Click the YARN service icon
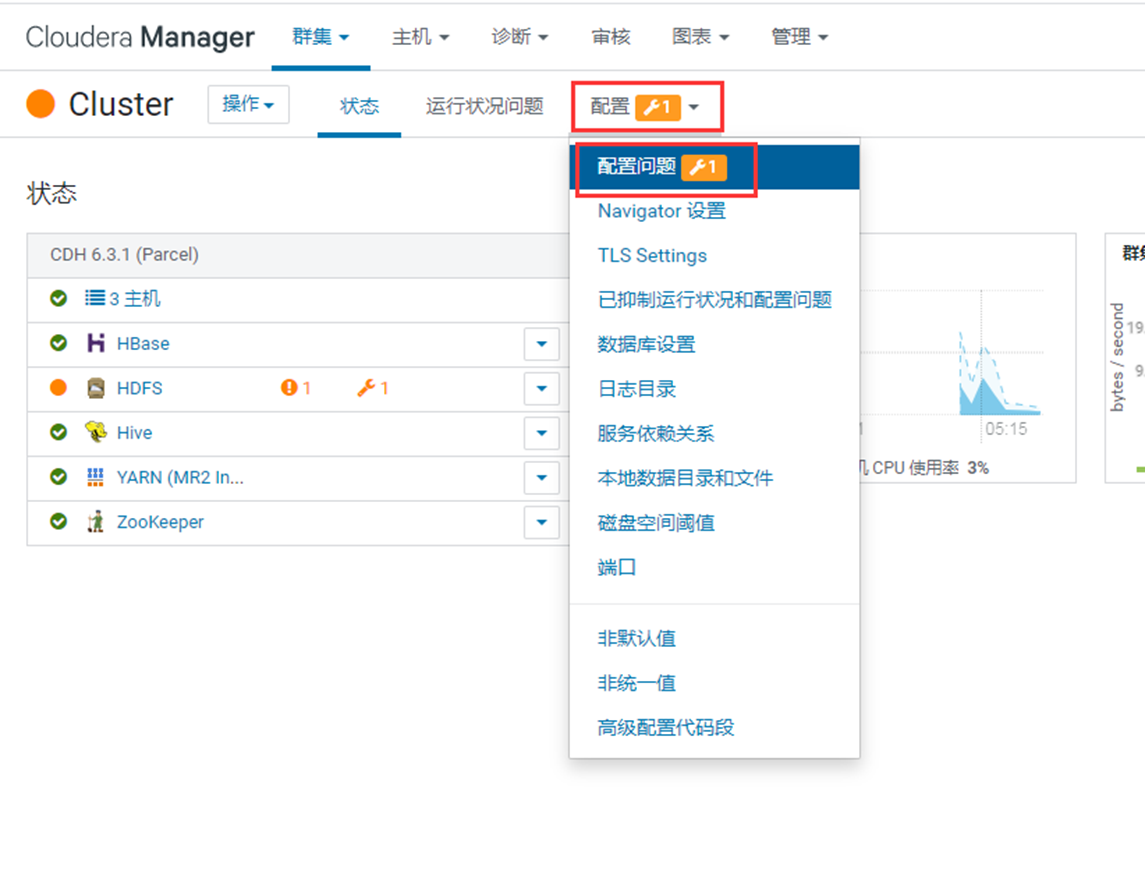The width and height of the screenshot is (1145, 882). [96, 477]
